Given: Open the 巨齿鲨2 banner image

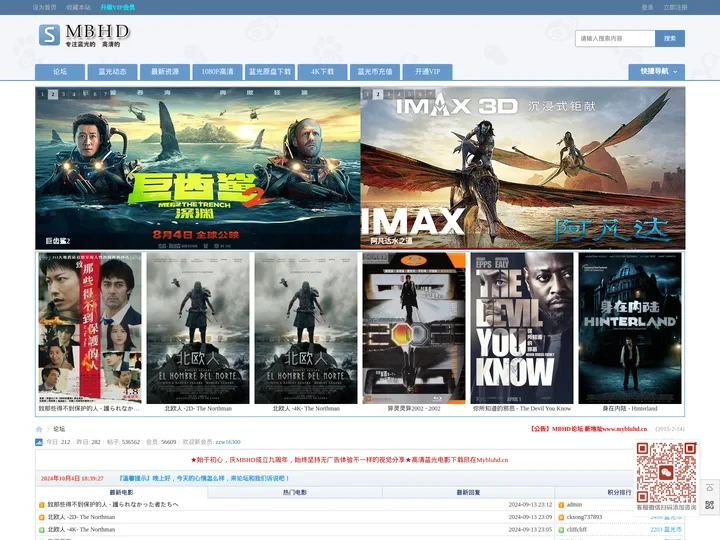Looking at the screenshot, I should point(198,168).
